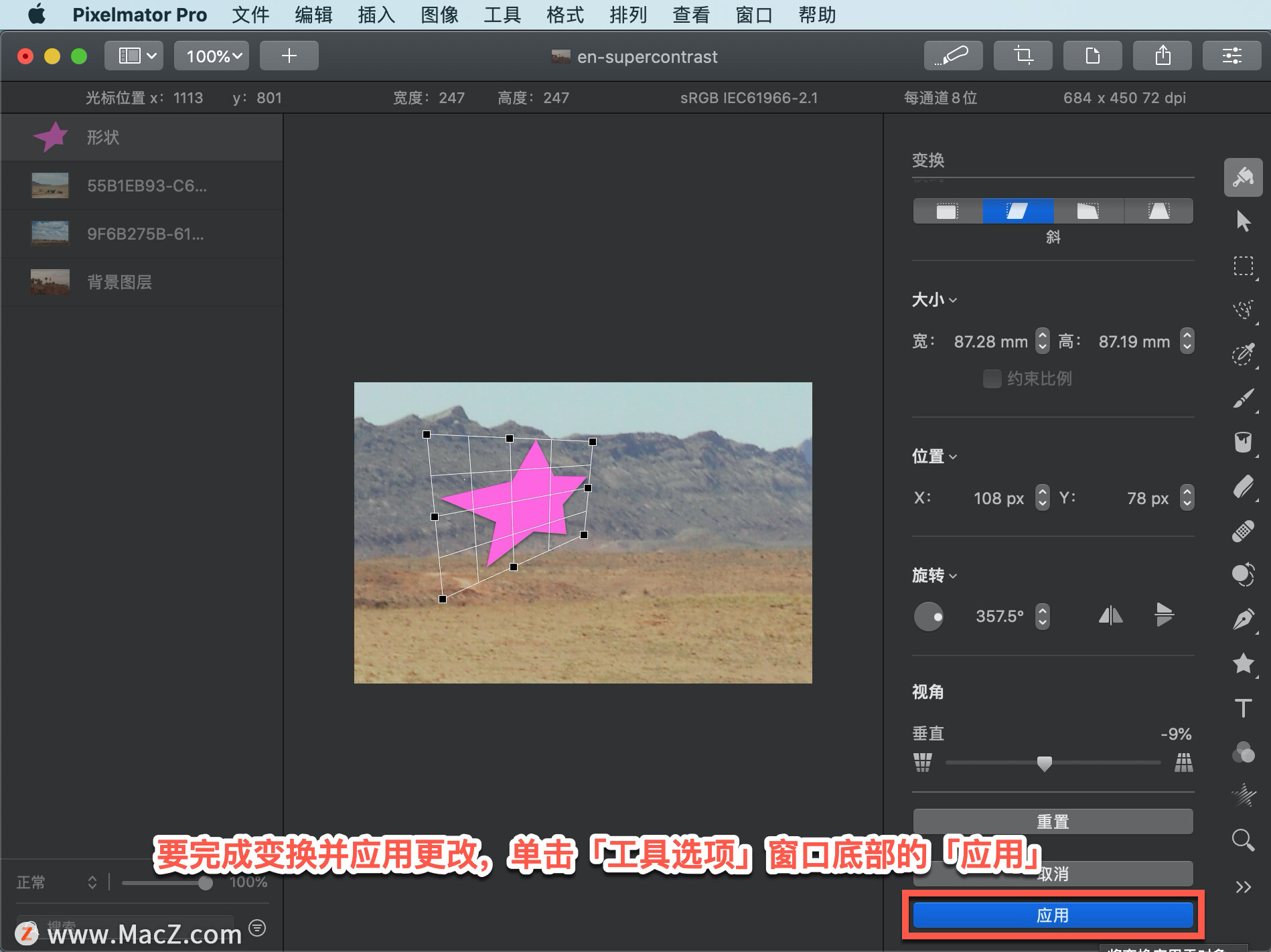Select the 55B1EB93-C6 layer
This screenshot has height=952, width=1271.
[x=141, y=185]
